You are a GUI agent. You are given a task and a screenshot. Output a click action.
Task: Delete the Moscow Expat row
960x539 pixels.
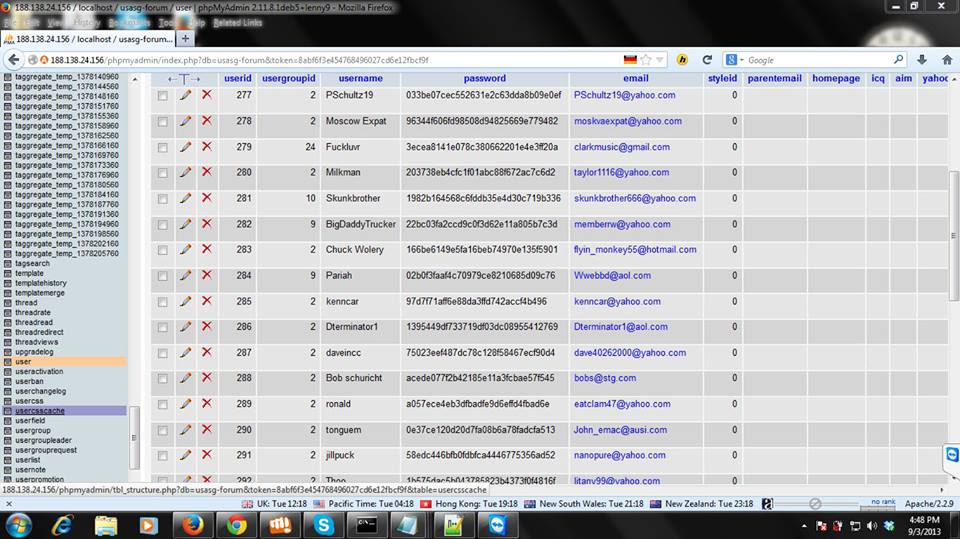click(x=207, y=121)
